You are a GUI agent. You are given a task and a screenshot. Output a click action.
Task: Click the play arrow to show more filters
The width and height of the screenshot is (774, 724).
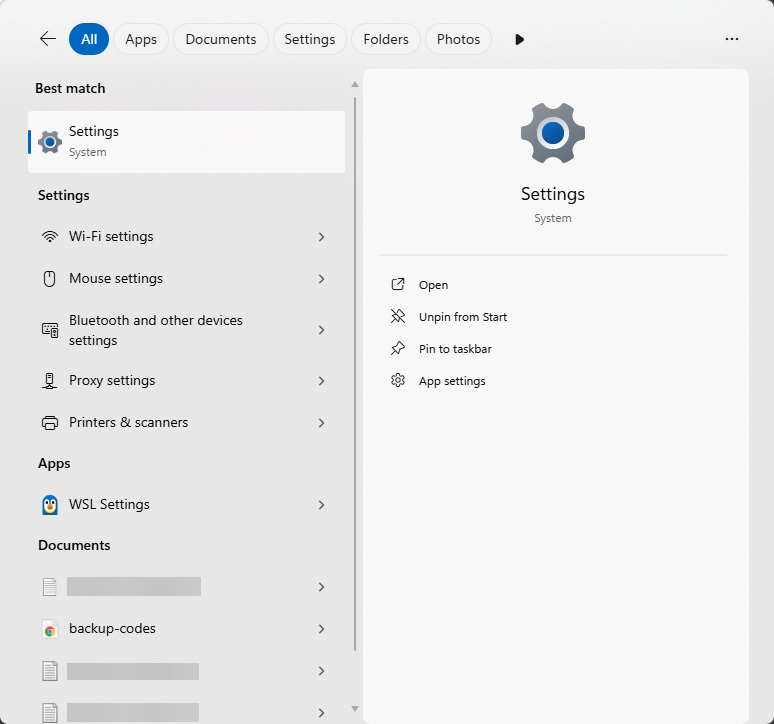point(519,39)
